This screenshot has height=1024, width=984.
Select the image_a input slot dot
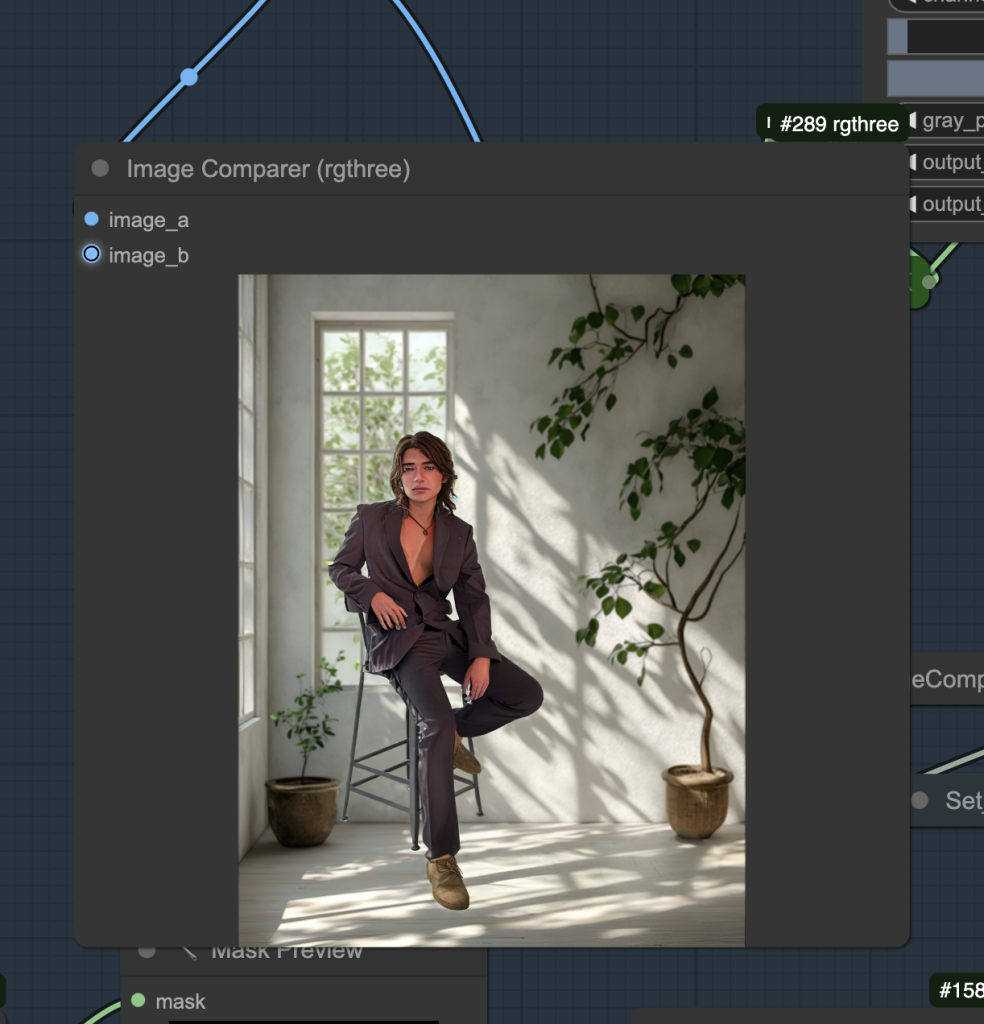(x=91, y=219)
